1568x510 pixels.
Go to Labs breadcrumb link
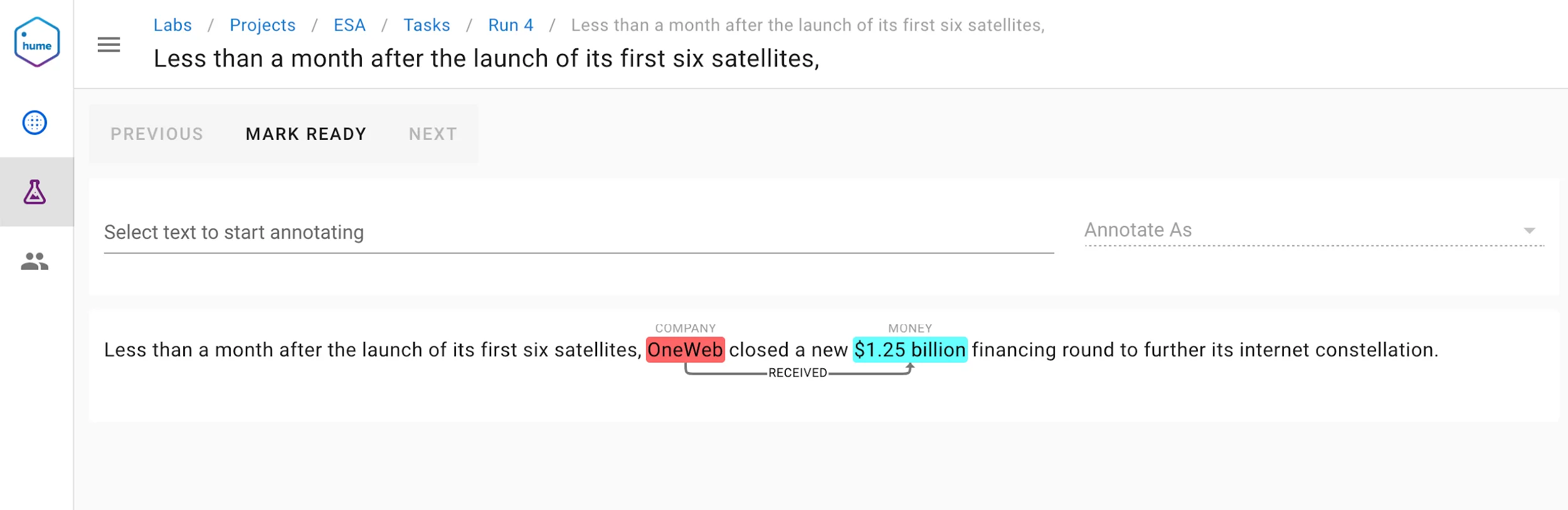coord(172,25)
